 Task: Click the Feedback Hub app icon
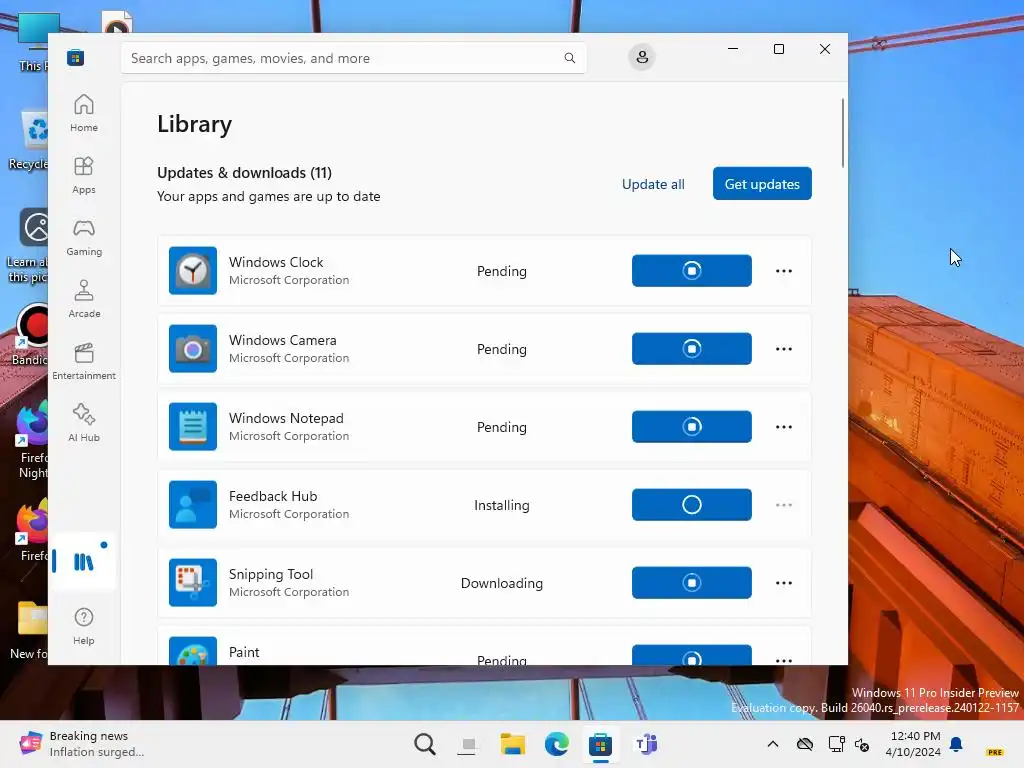pos(193,505)
